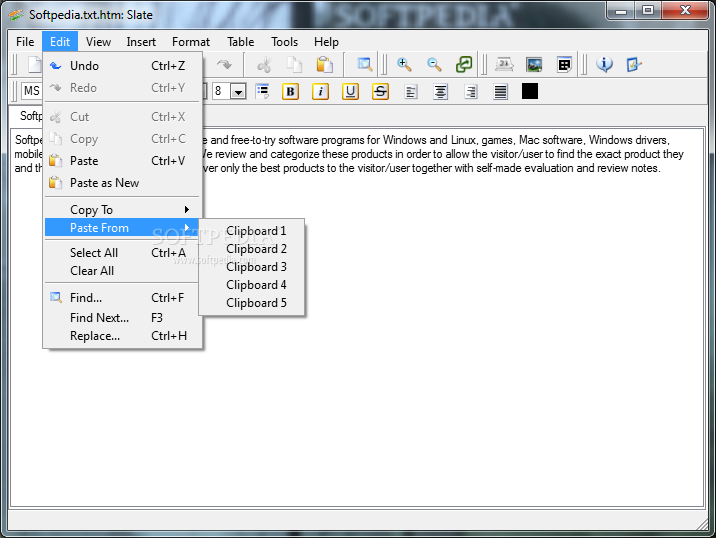Open the Format menu
Viewport: 716px width, 538px height.
coord(191,42)
